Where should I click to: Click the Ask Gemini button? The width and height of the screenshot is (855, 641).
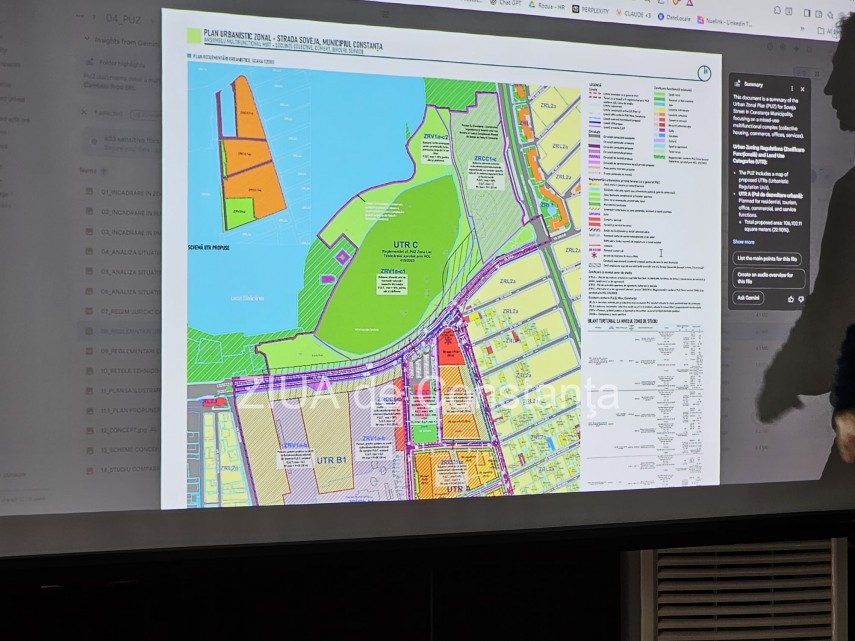coord(749,297)
